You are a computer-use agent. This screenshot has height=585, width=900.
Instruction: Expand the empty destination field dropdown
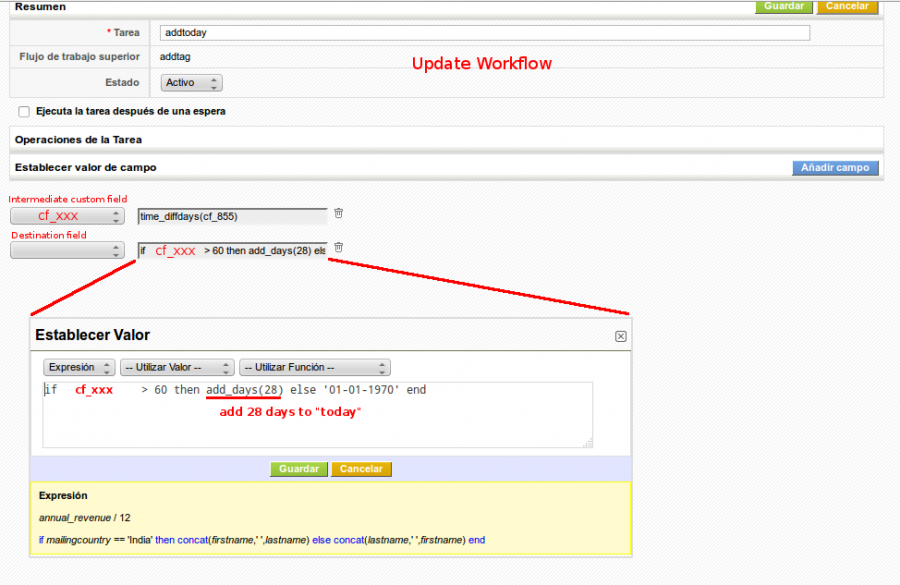(67, 251)
